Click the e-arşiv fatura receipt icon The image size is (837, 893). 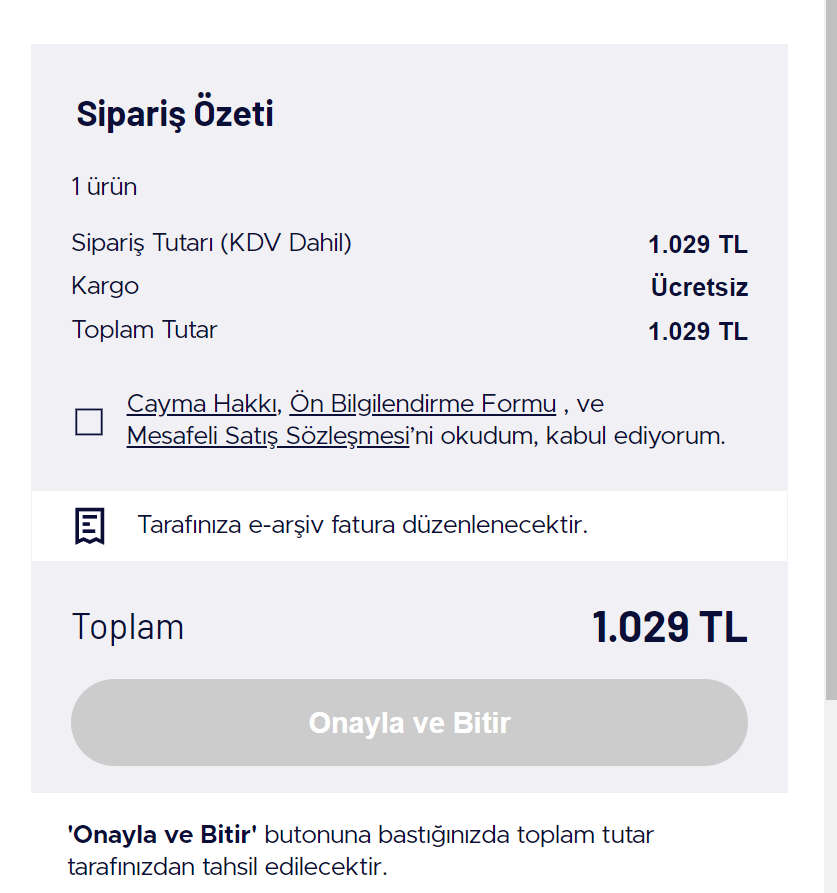pyautogui.click(x=90, y=524)
